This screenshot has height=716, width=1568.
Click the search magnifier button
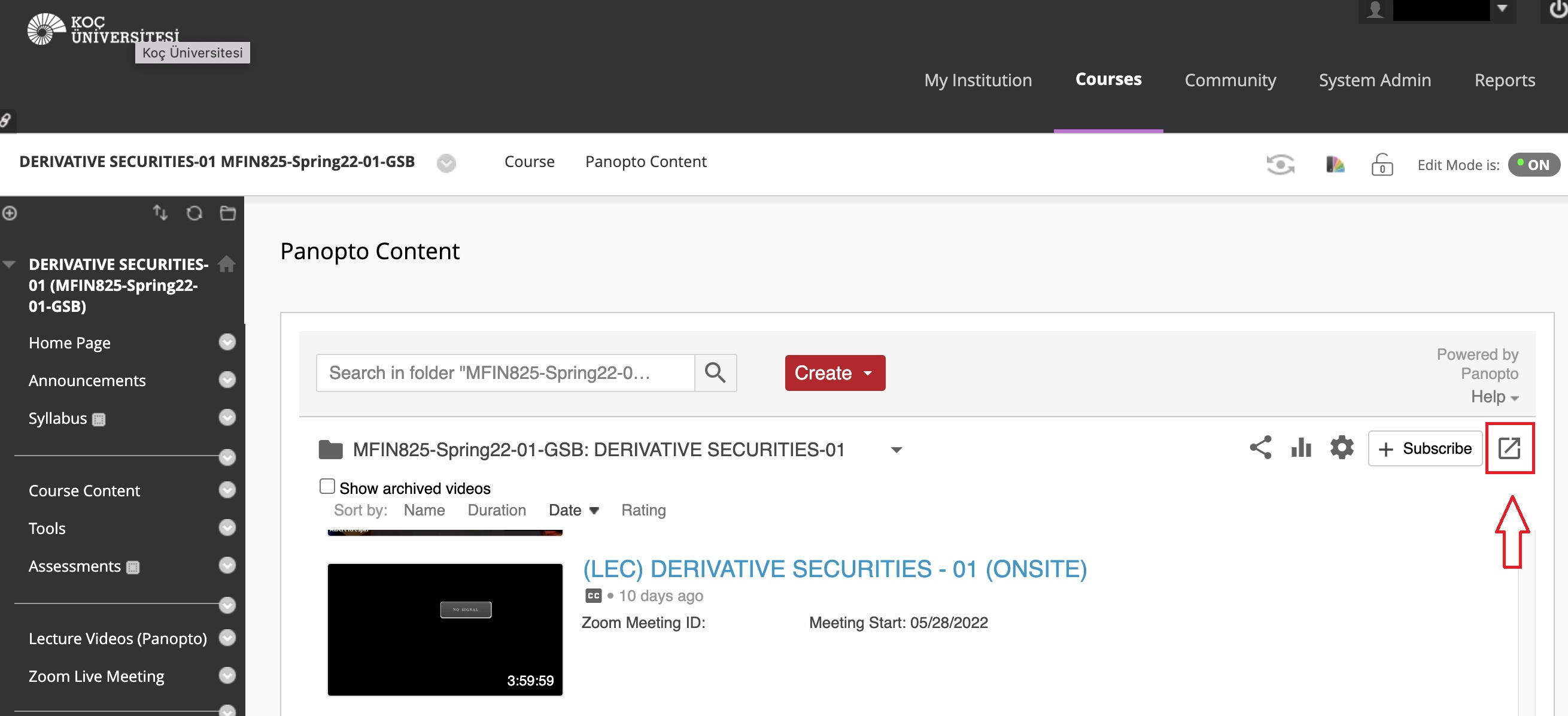click(x=715, y=372)
